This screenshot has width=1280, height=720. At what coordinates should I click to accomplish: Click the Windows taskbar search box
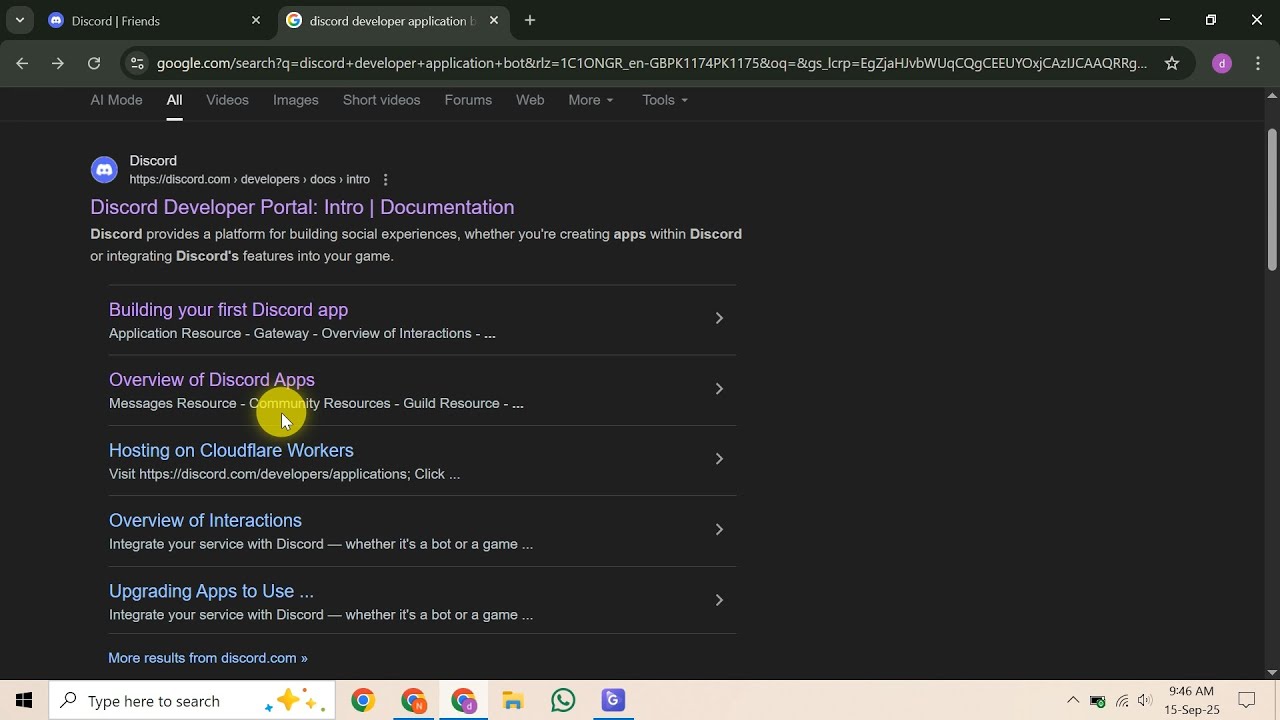coord(190,701)
